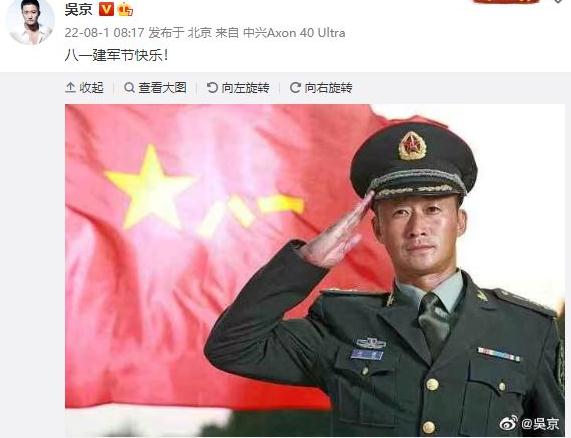
Task: Click the crown membership badge icon
Action: tap(125, 9)
